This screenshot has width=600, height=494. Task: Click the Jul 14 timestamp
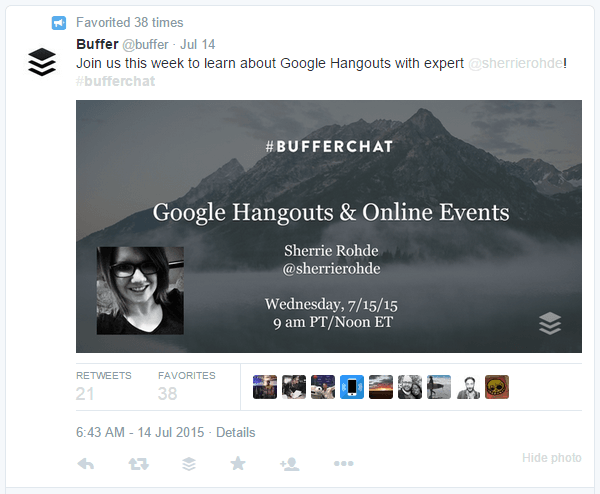point(197,44)
